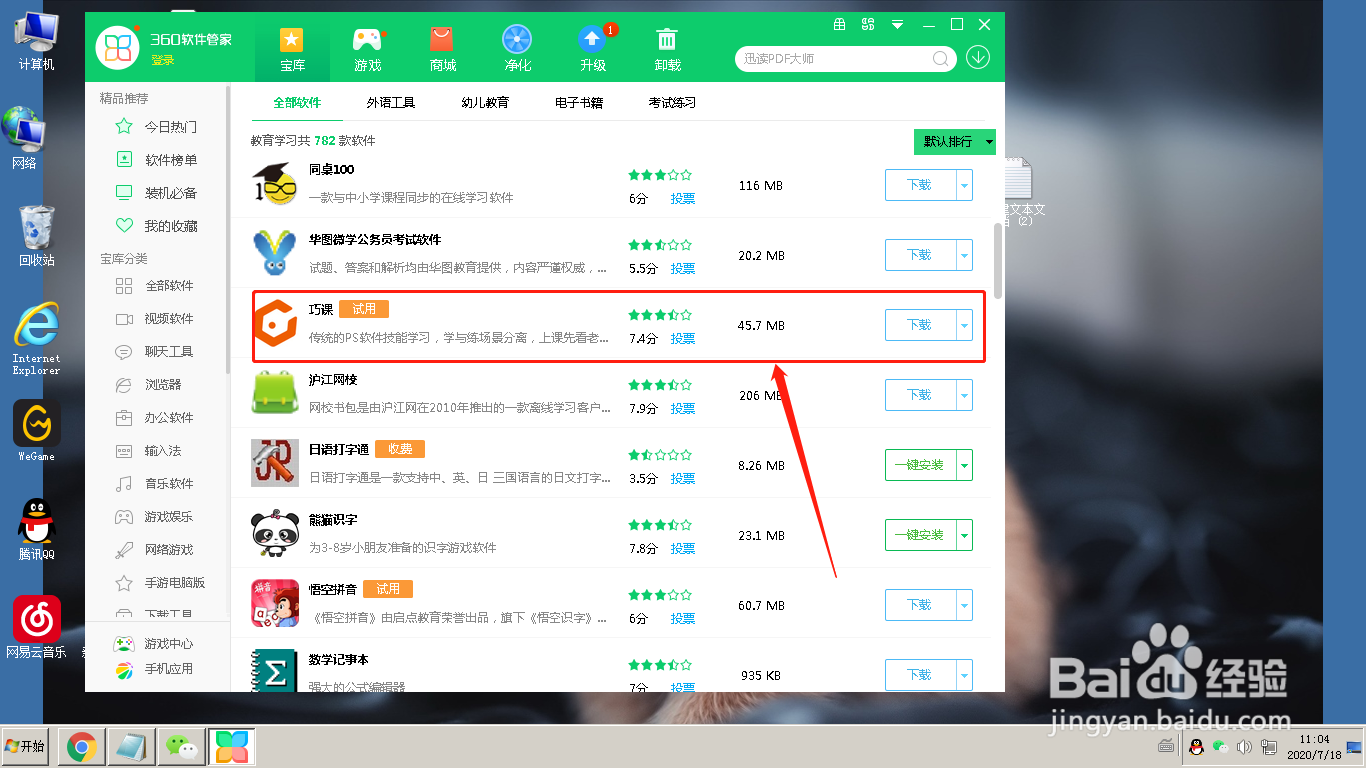Open 今日热门 in the sidebar

(157, 127)
